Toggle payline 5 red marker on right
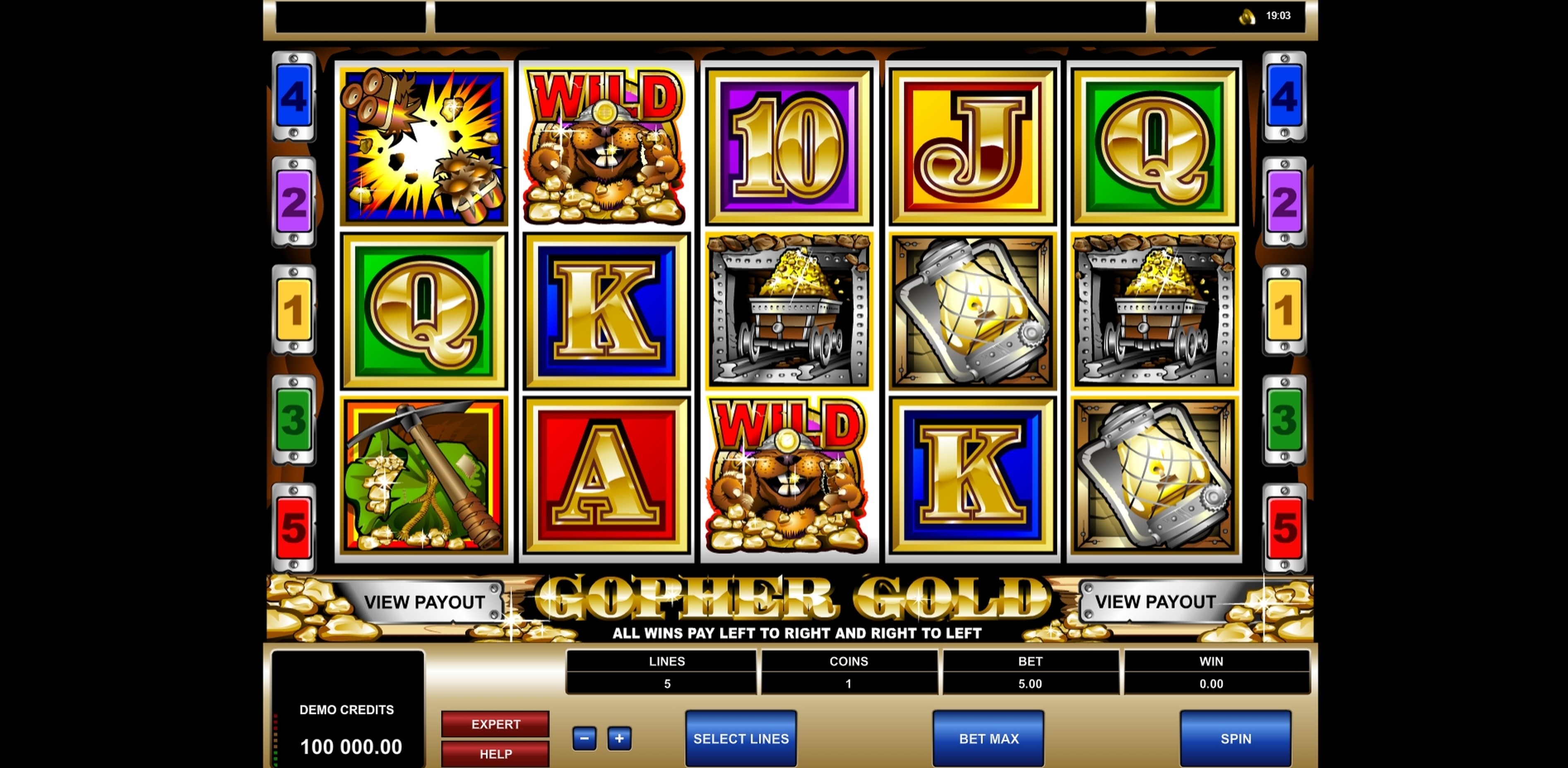 (x=1284, y=528)
